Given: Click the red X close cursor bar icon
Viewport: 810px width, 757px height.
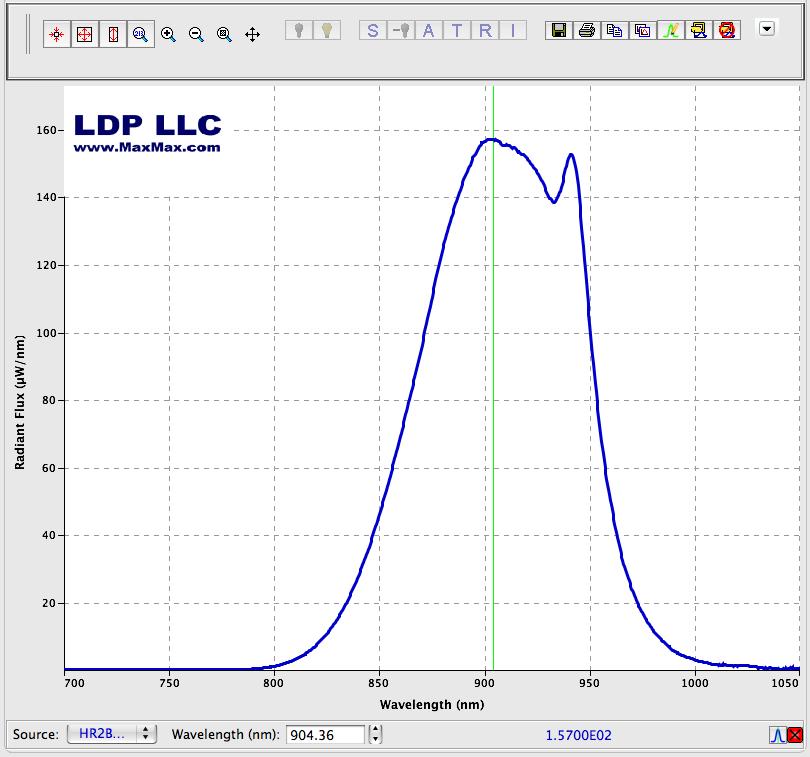Looking at the screenshot, I should [795, 735].
